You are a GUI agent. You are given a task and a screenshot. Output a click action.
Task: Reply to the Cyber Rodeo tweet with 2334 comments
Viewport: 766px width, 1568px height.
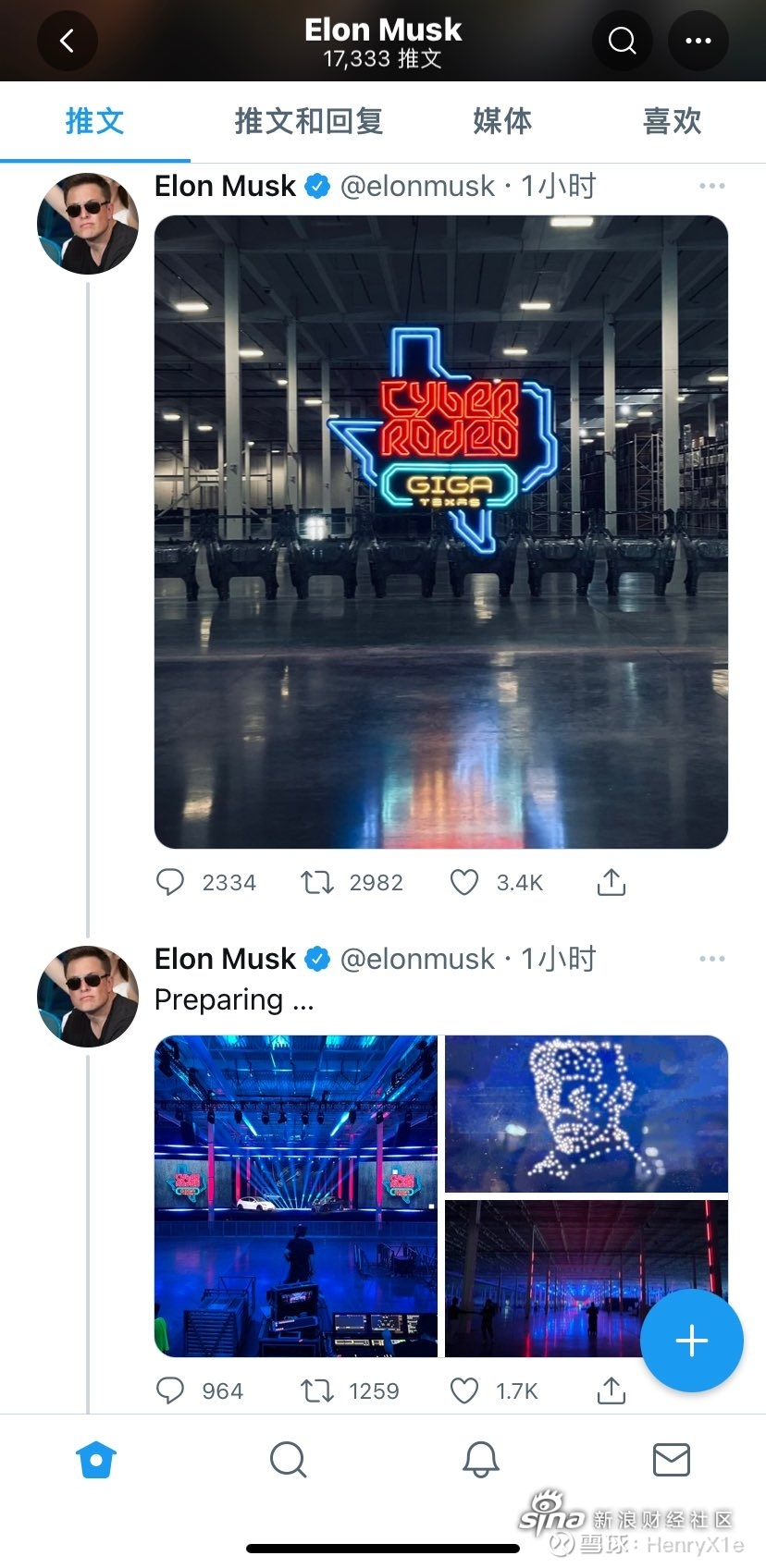(170, 883)
